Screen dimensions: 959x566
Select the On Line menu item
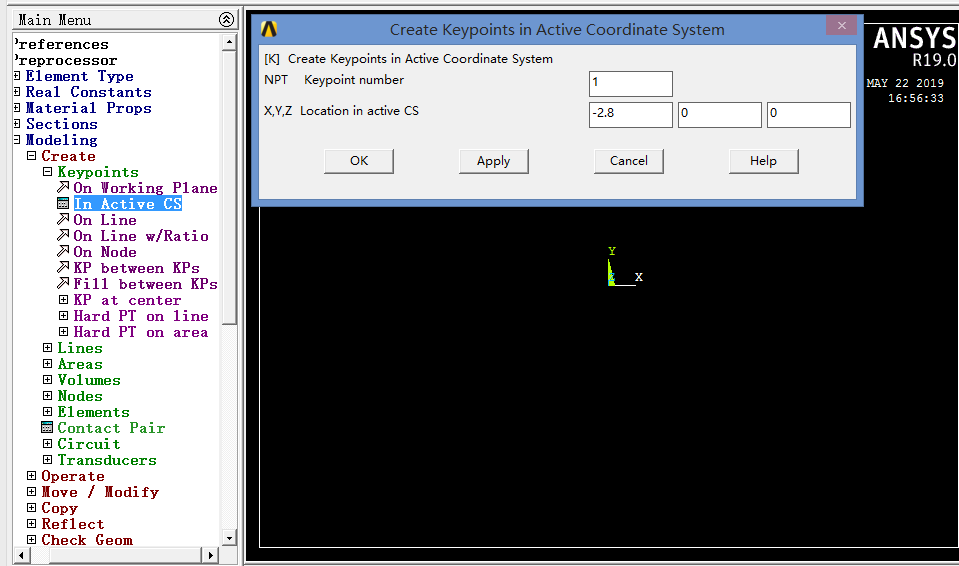click(105, 220)
